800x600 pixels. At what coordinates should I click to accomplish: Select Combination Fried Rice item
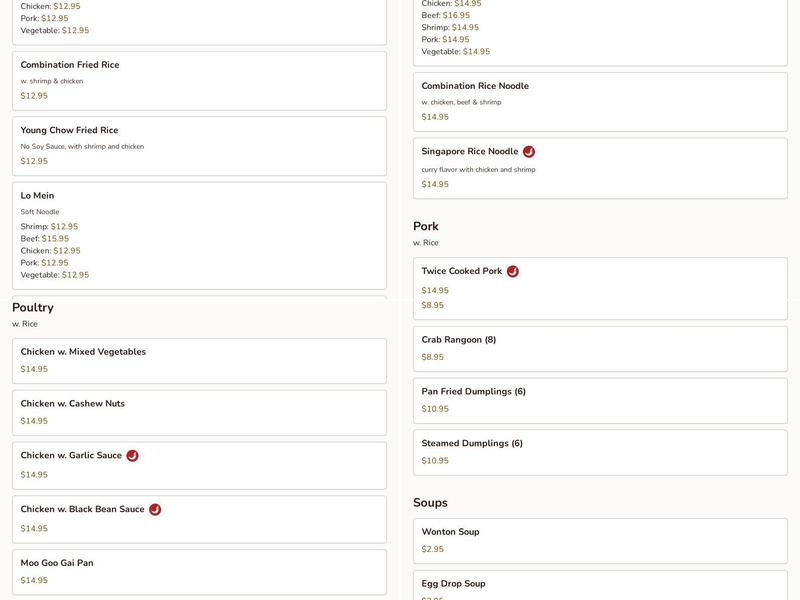pos(199,80)
